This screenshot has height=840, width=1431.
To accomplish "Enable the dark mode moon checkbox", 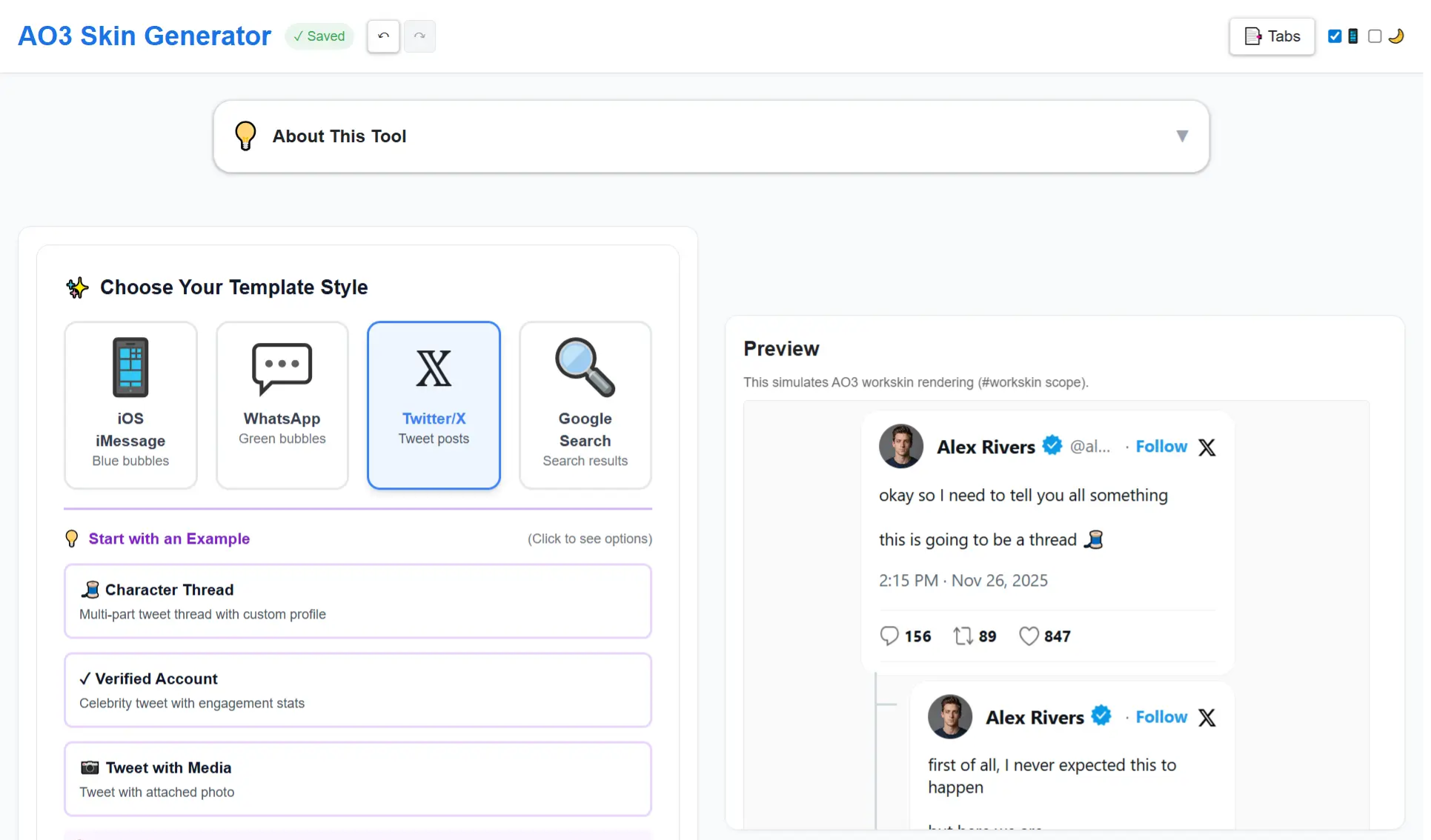I will click(1375, 36).
